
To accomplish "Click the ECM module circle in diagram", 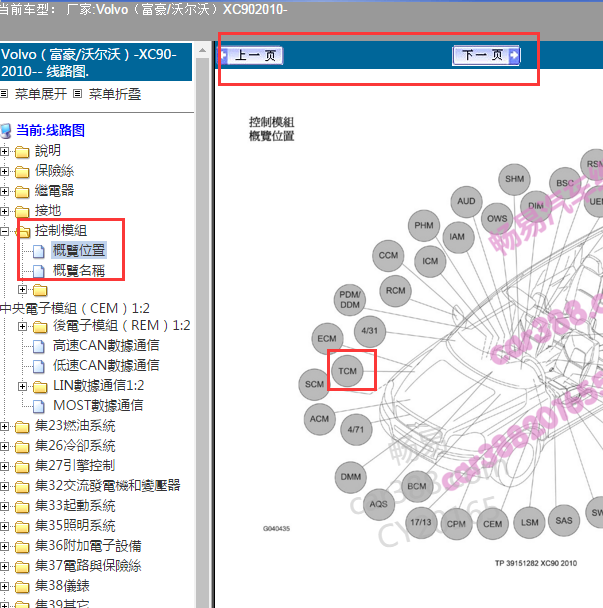I will (327, 339).
